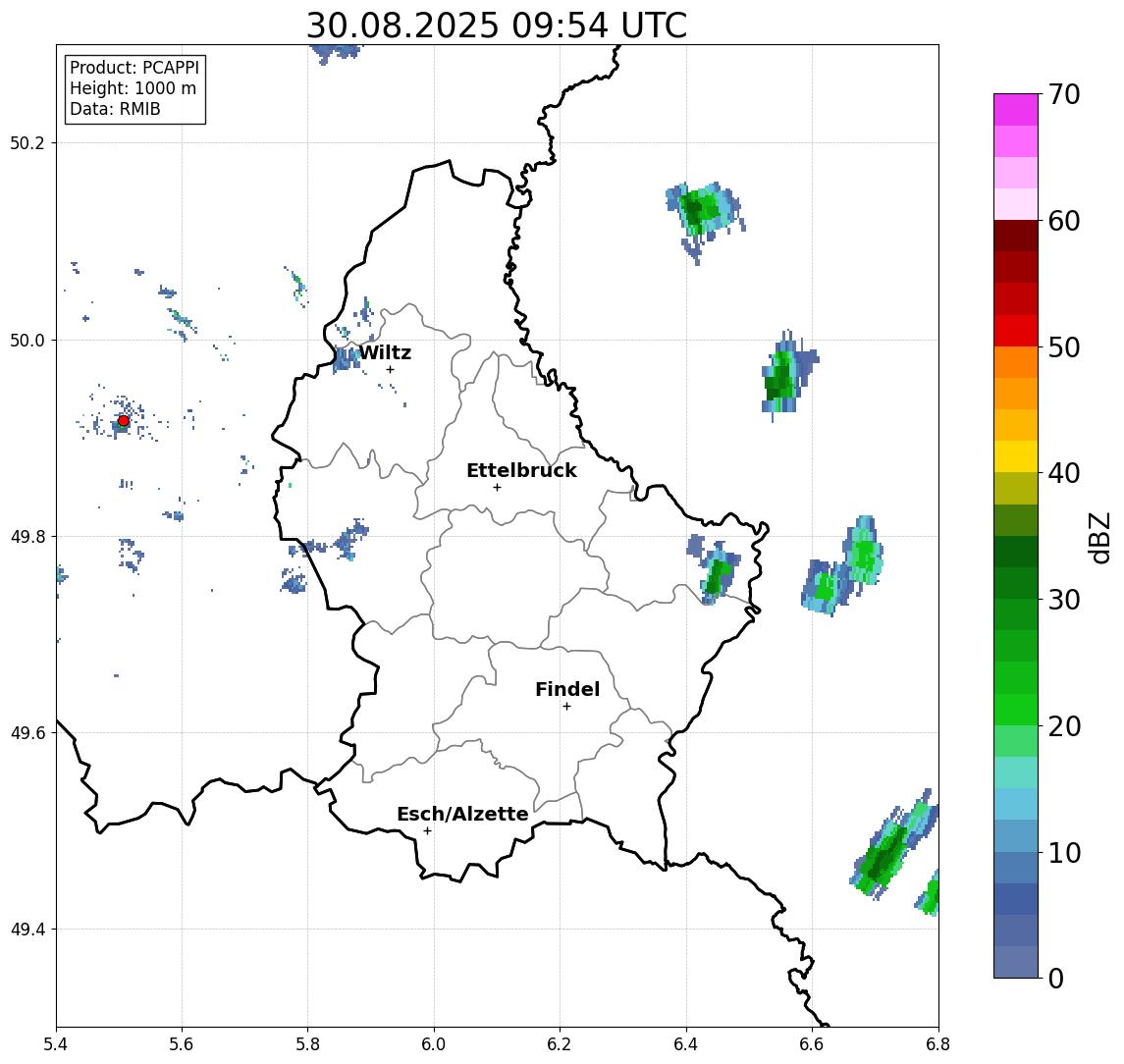The width and height of the screenshot is (1124, 1064).
Task: Click longitude axis label 6.8
Action: [938, 1044]
